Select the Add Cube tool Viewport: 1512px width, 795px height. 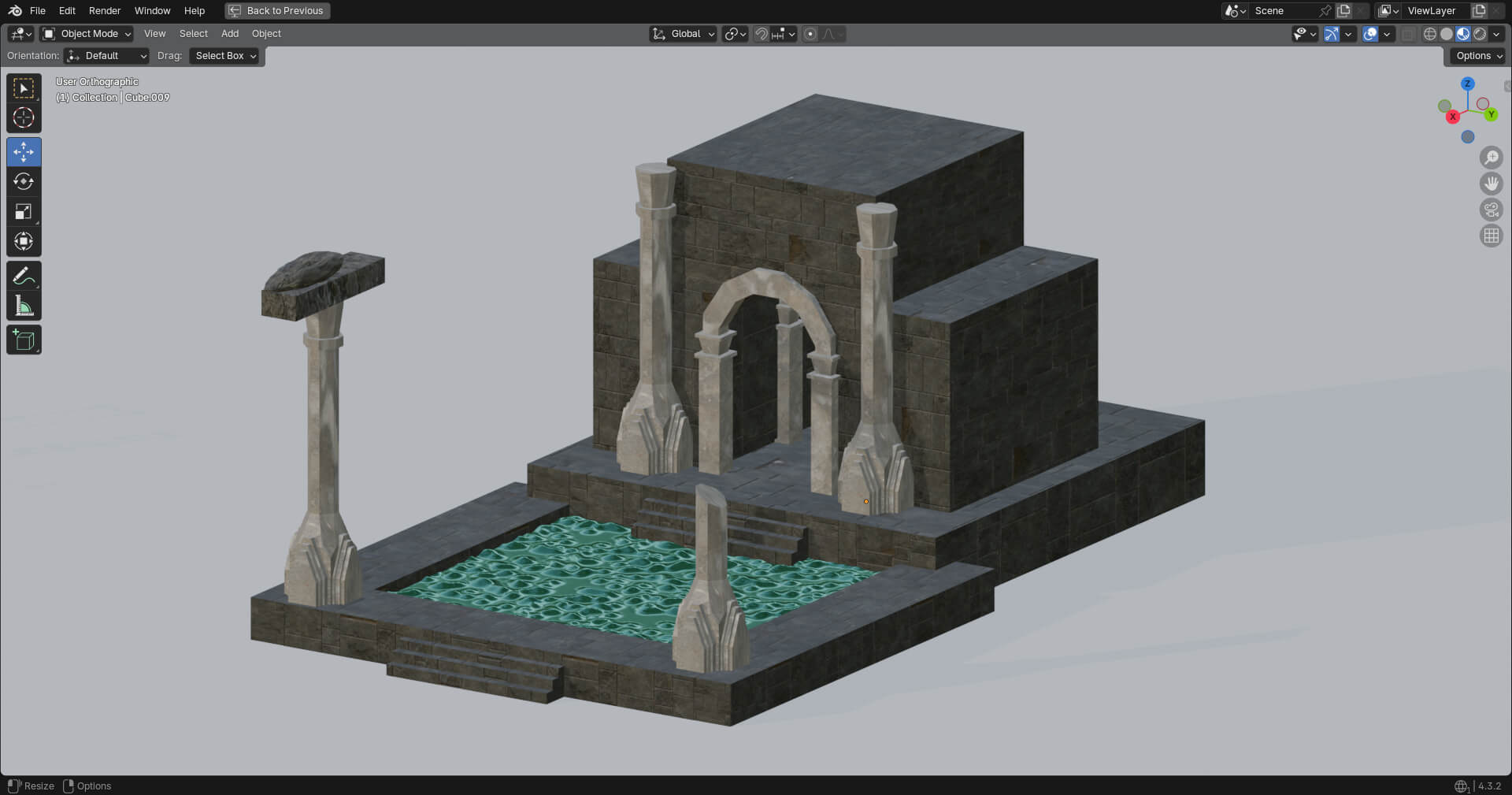click(x=24, y=340)
